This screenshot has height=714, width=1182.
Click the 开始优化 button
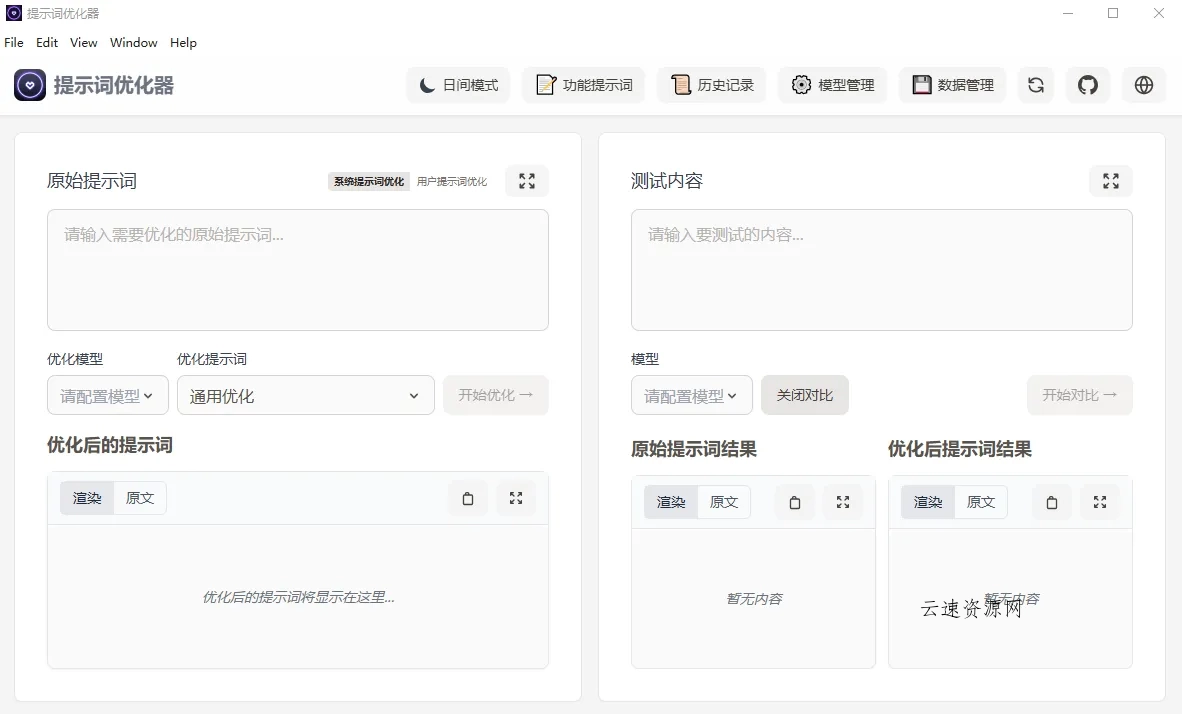[x=496, y=395]
